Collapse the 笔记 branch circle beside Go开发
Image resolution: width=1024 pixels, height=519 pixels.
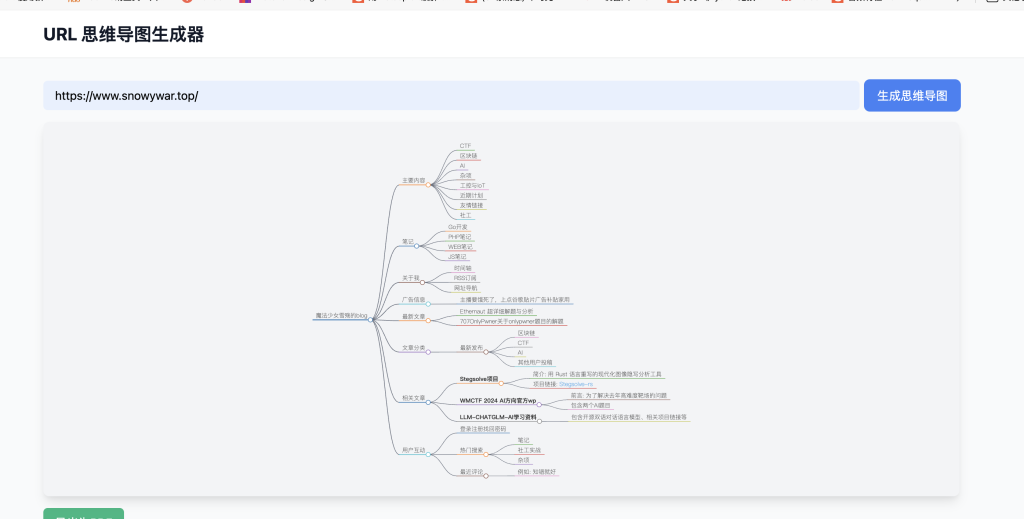pyautogui.click(x=417, y=246)
